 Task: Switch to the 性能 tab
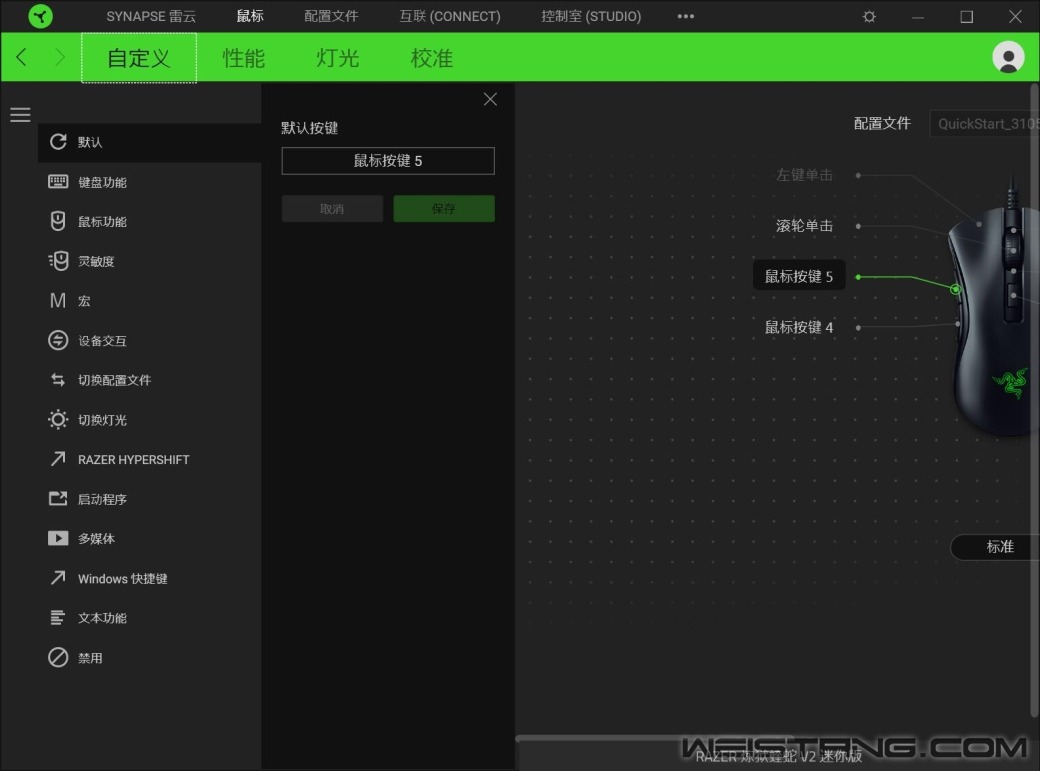[x=243, y=58]
